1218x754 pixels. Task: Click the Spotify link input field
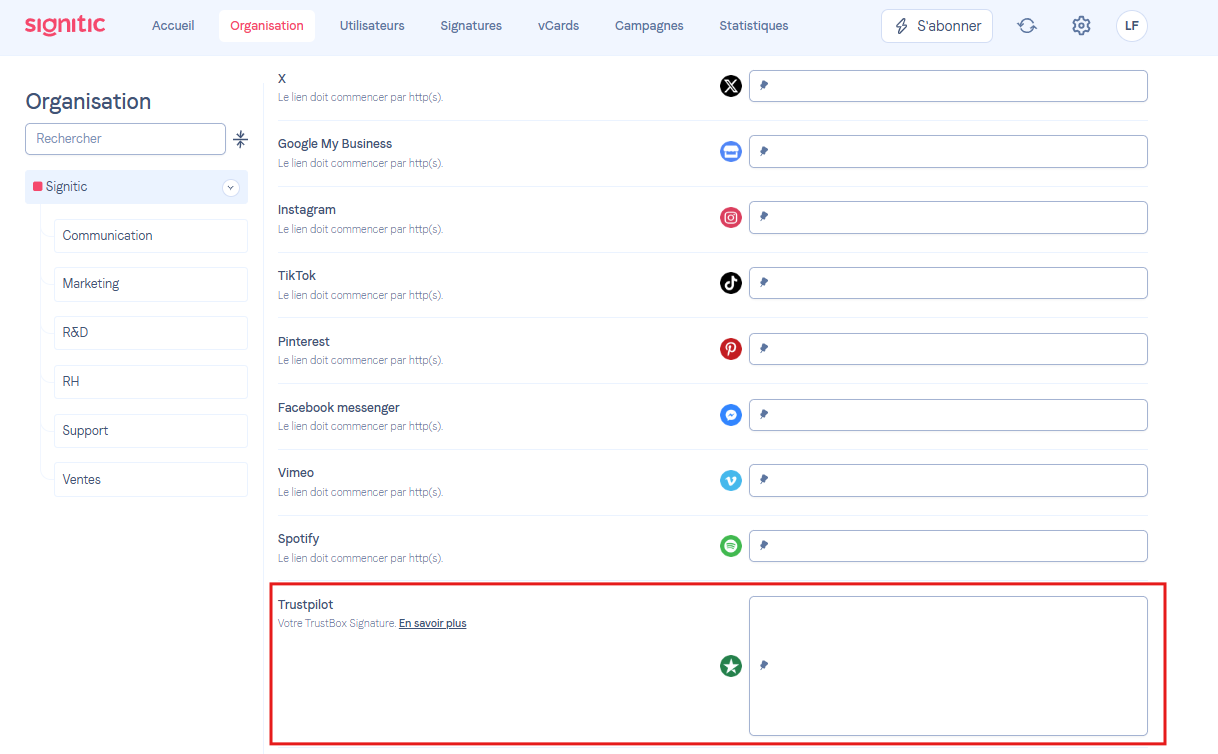point(948,546)
